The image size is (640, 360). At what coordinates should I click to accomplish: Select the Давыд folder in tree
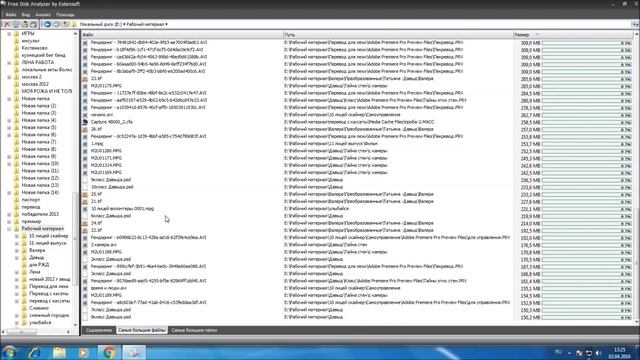[36, 258]
